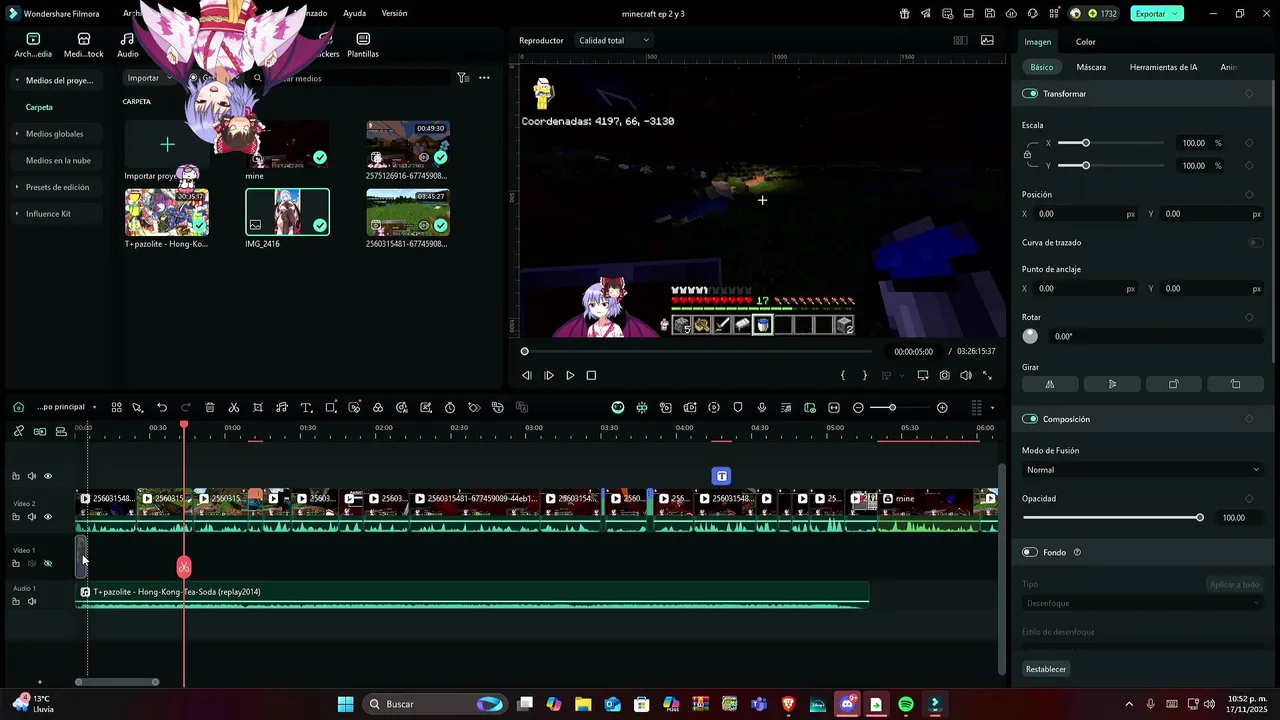Open the Versión menu
Screen dimensions: 1280x720
point(394,14)
